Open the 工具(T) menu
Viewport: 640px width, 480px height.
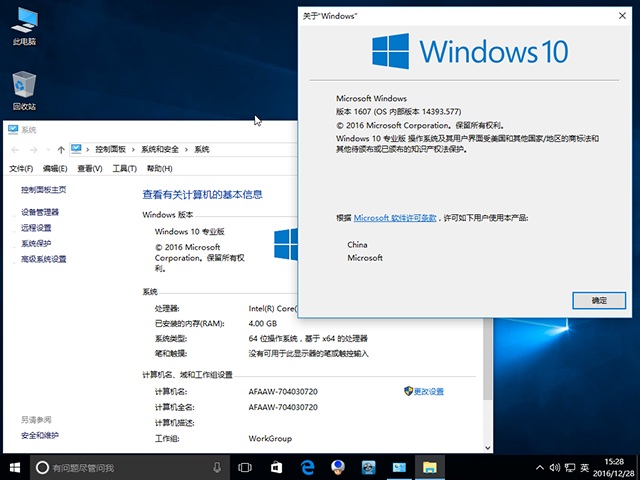click(x=124, y=169)
